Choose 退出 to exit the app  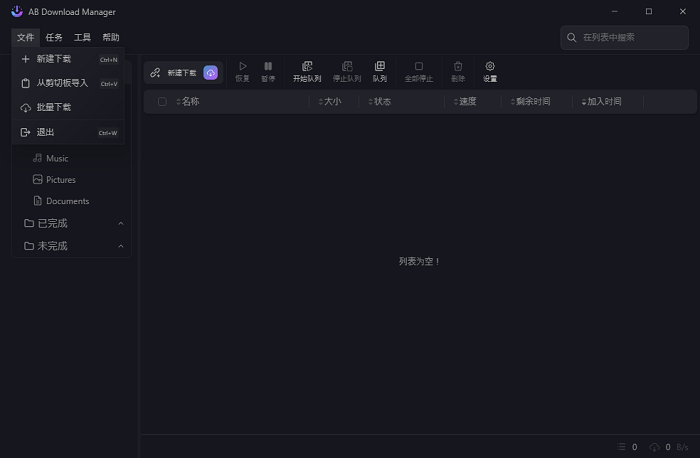[x=68, y=132]
